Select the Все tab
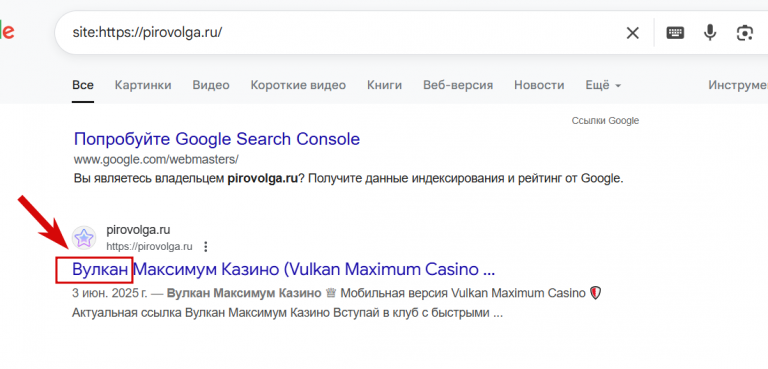 (x=83, y=85)
